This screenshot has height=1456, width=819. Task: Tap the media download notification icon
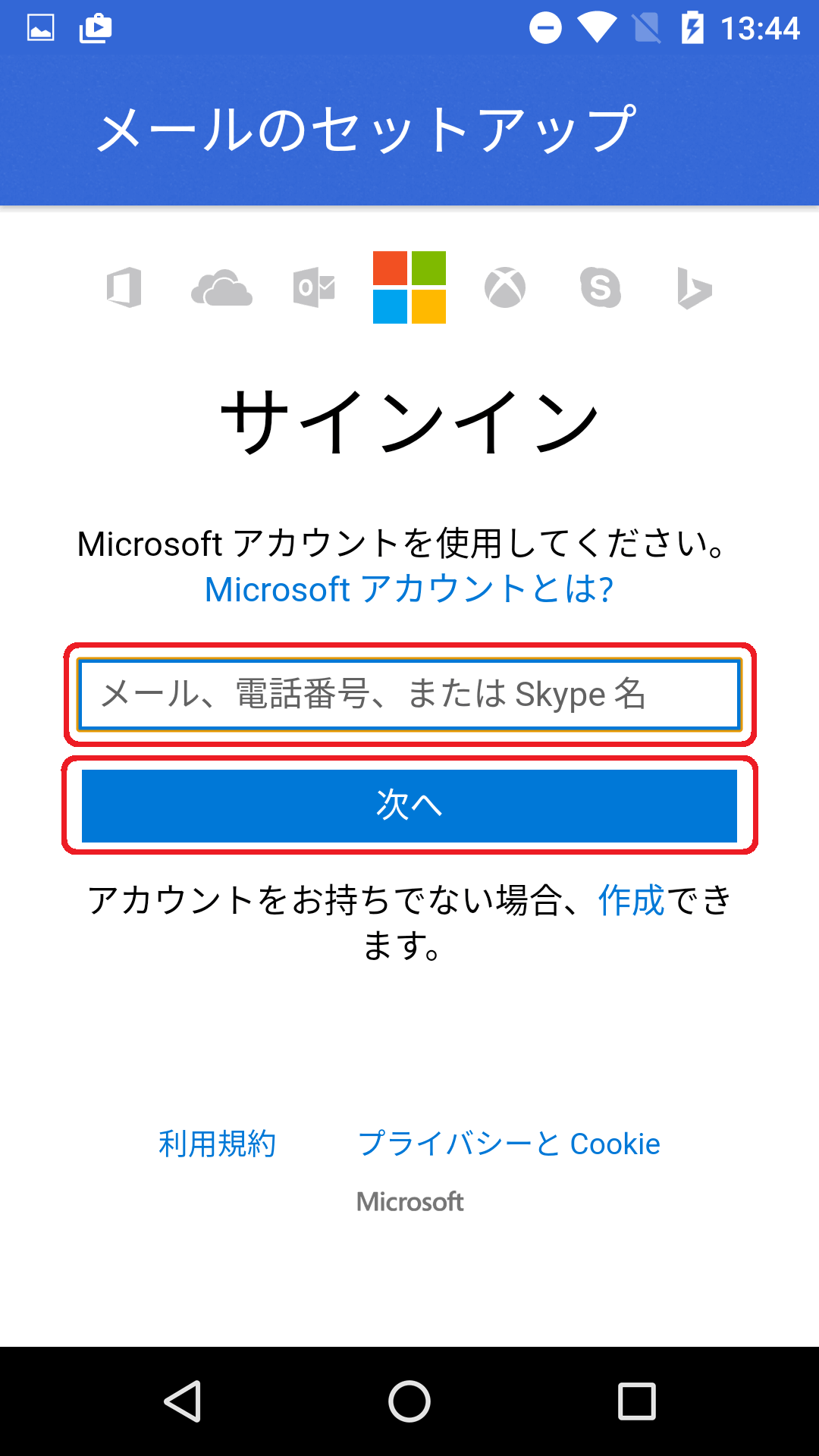coord(96,29)
